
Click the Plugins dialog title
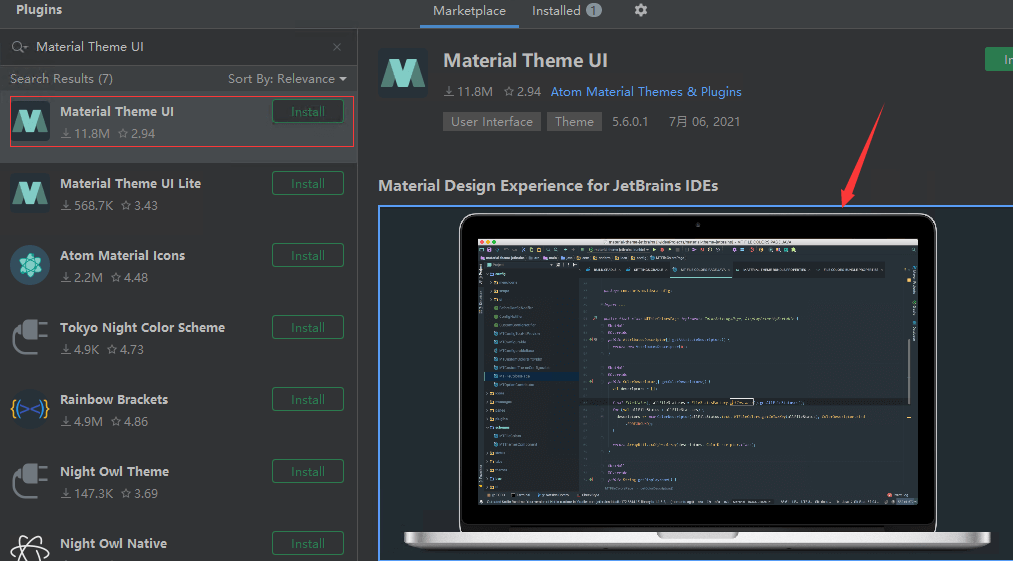point(39,10)
